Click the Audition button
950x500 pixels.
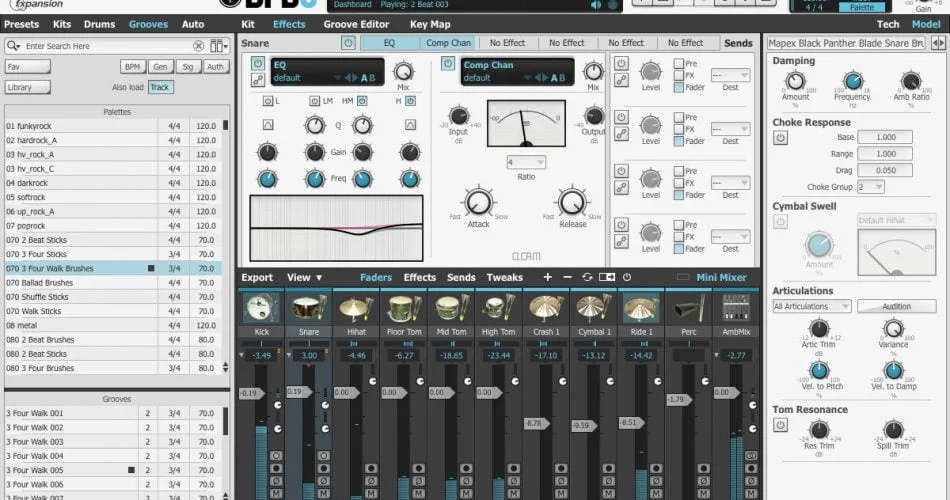pyautogui.click(x=897, y=307)
